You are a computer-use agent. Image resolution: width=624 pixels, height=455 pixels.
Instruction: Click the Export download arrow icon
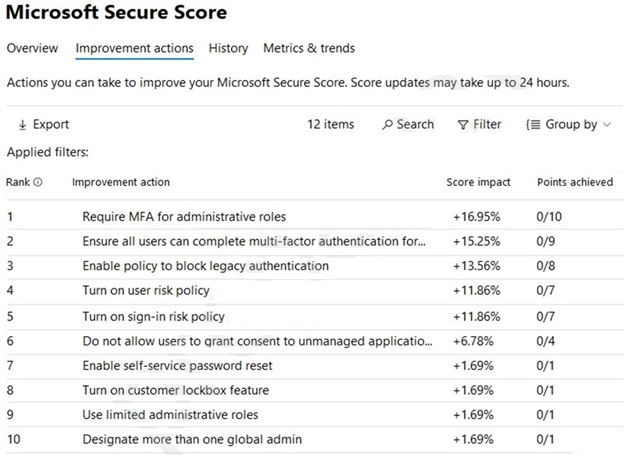coord(22,125)
